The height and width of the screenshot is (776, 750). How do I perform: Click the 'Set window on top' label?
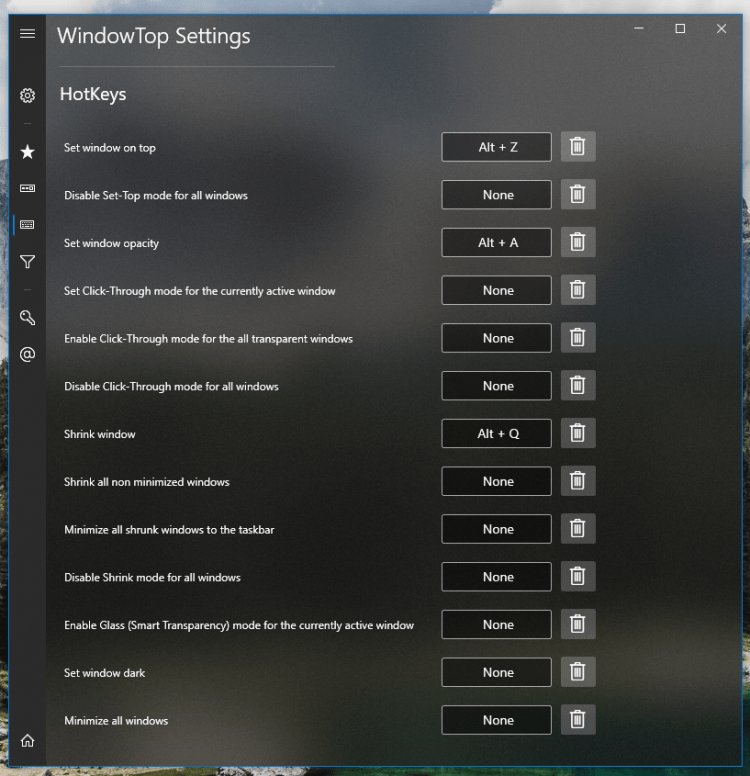(x=109, y=147)
